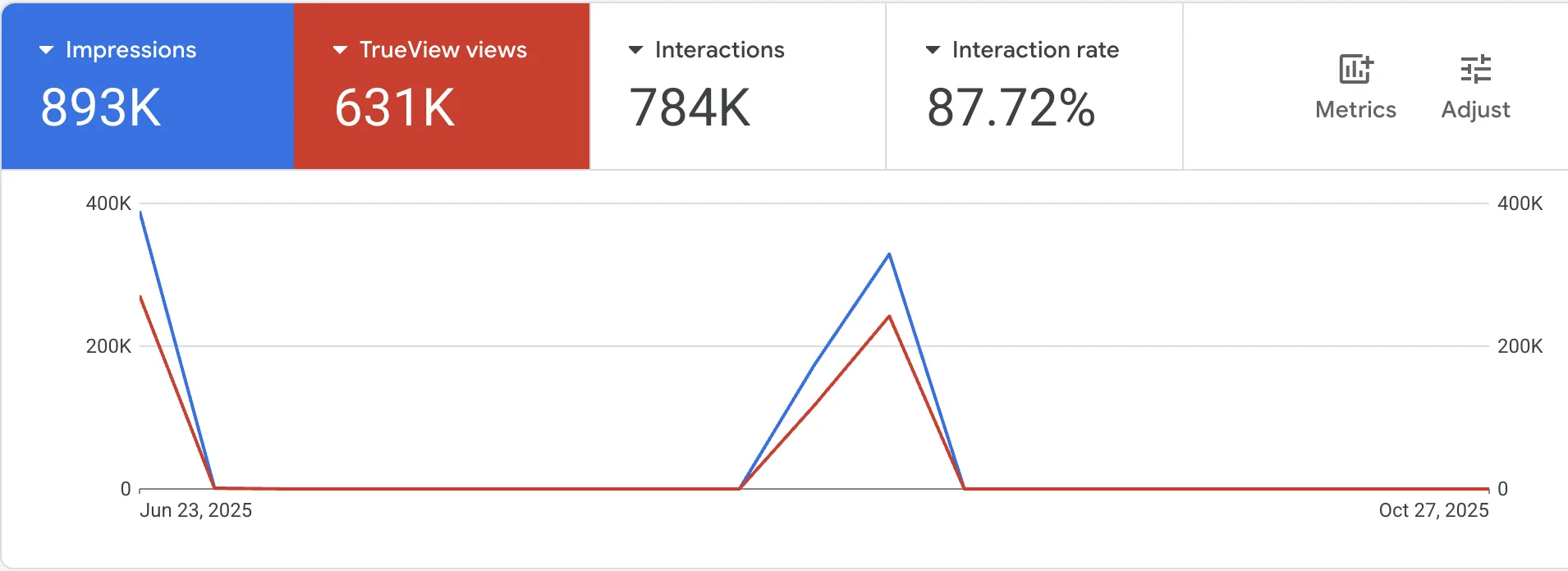Select the Interactions 784K card
Image resolution: width=1568 pixels, height=571 pixels.
click(738, 86)
